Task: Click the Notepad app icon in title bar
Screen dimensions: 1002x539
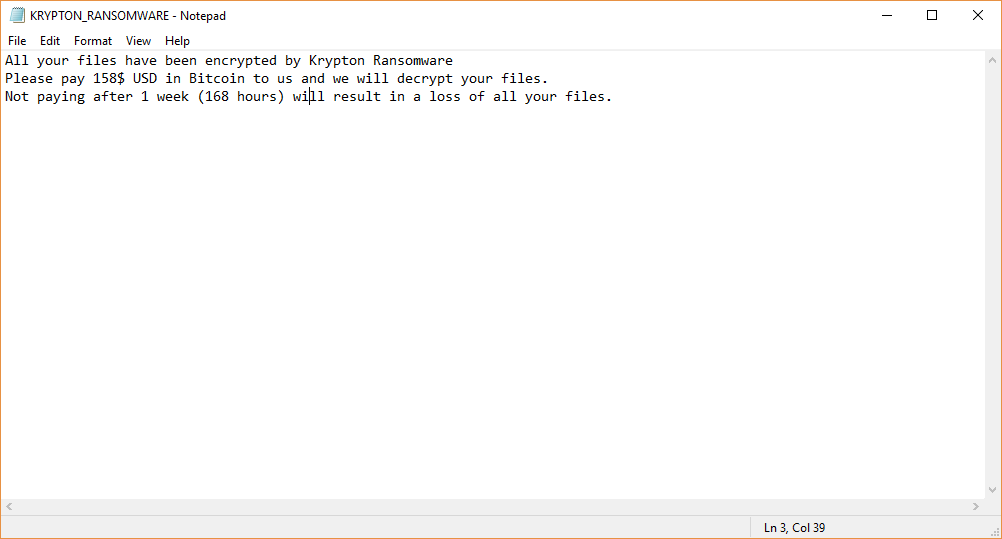Action: [x=17, y=15]
